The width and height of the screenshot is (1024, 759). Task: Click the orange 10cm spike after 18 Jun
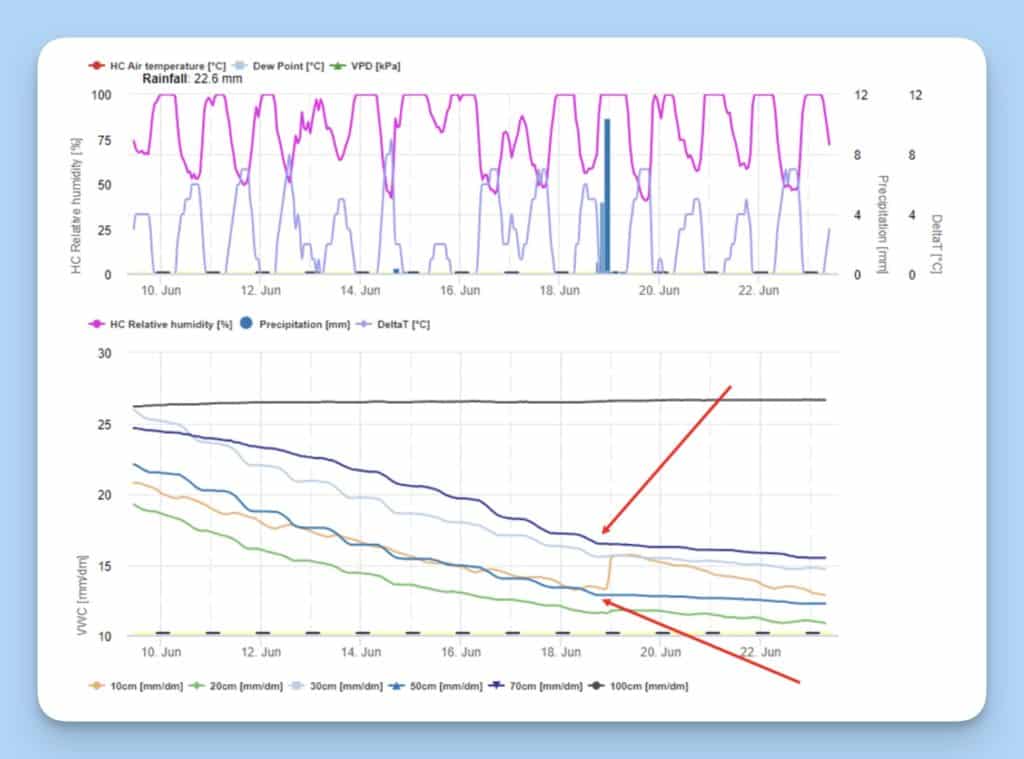[x=610, y=572]
